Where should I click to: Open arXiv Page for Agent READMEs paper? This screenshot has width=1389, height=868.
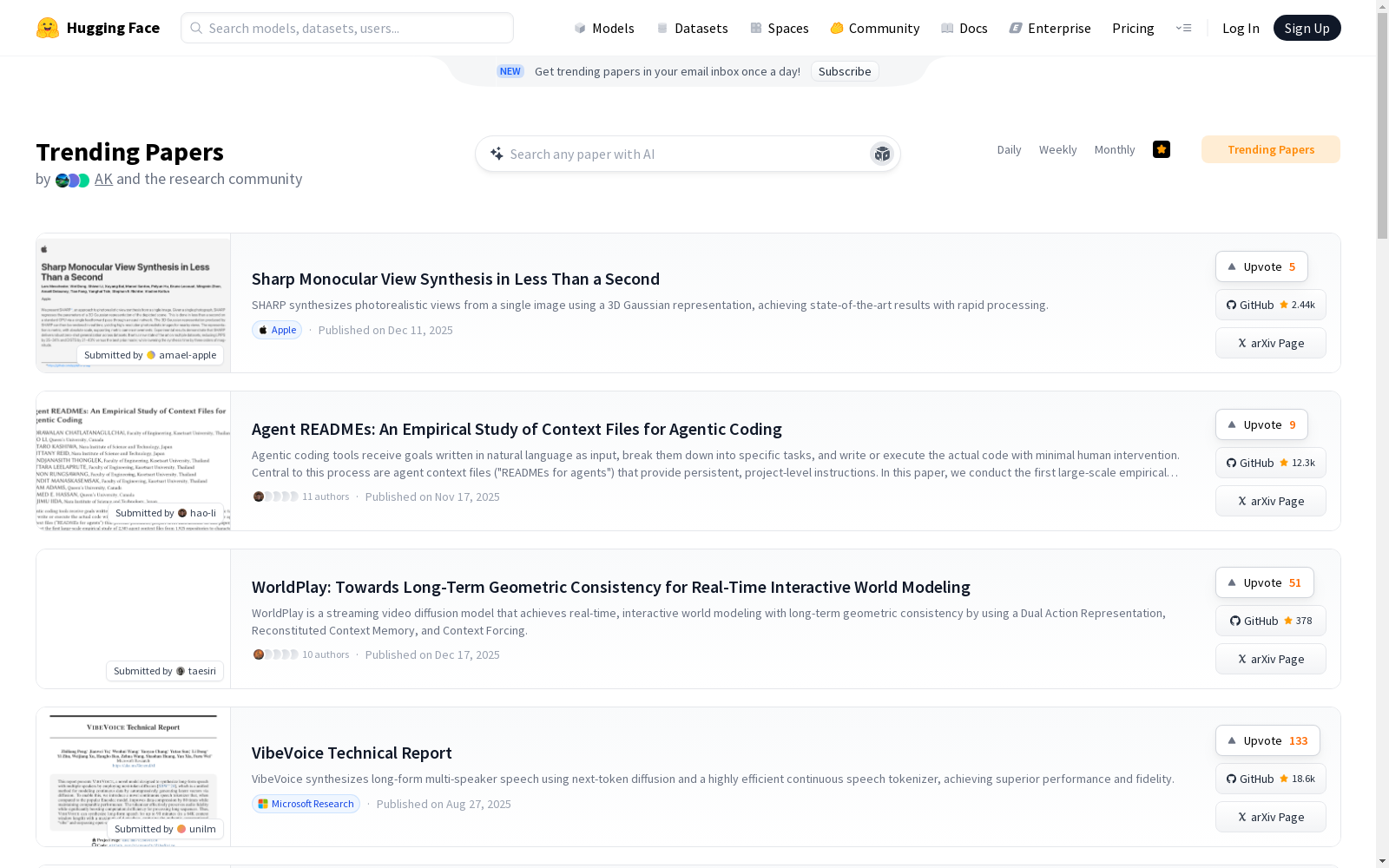pos(1271,501)
